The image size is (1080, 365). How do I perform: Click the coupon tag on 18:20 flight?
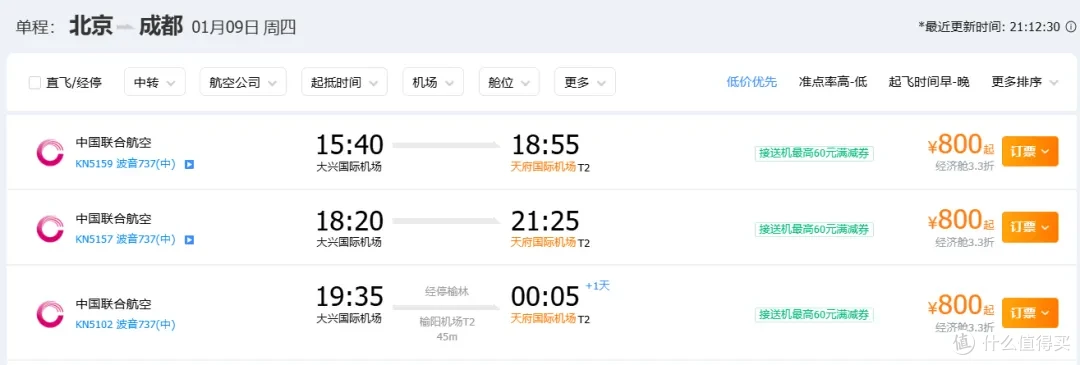coord(814,229)
